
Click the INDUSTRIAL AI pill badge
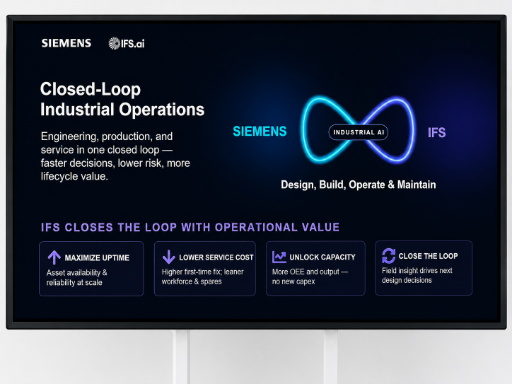click(358, 132)
